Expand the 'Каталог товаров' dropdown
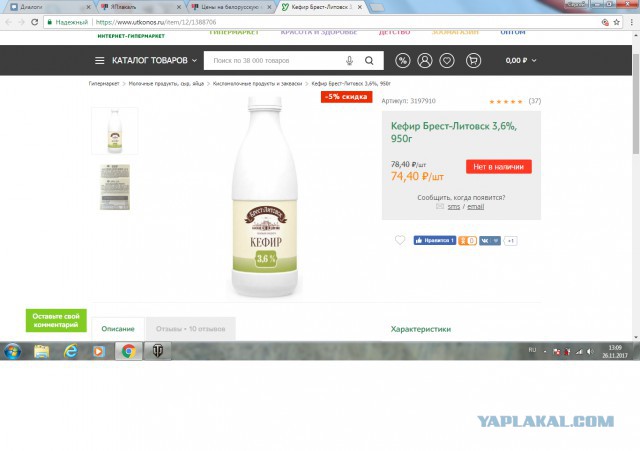Image resolution: width=640 pixels, height=451 pixels. point(154,61)
